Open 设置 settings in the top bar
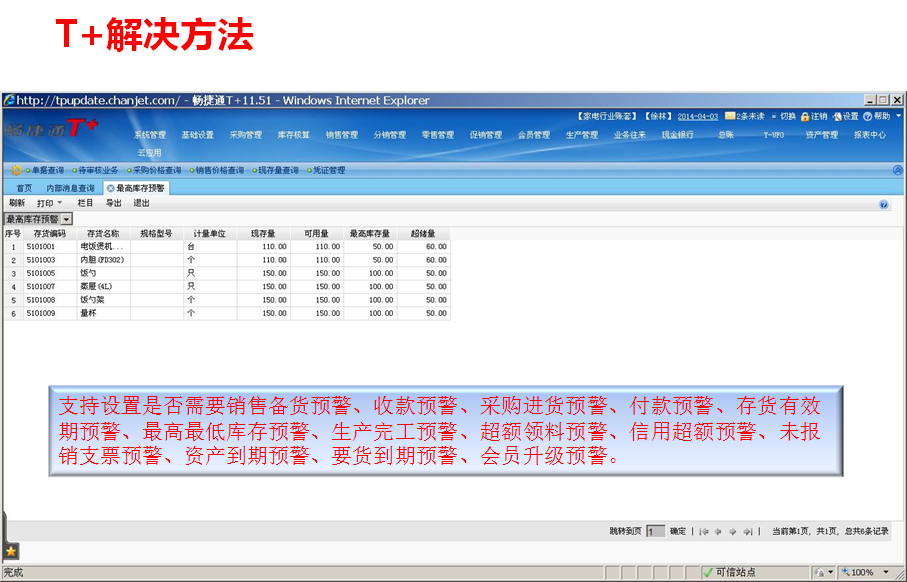This screenshot has width=907, height=582. point(845,116)
